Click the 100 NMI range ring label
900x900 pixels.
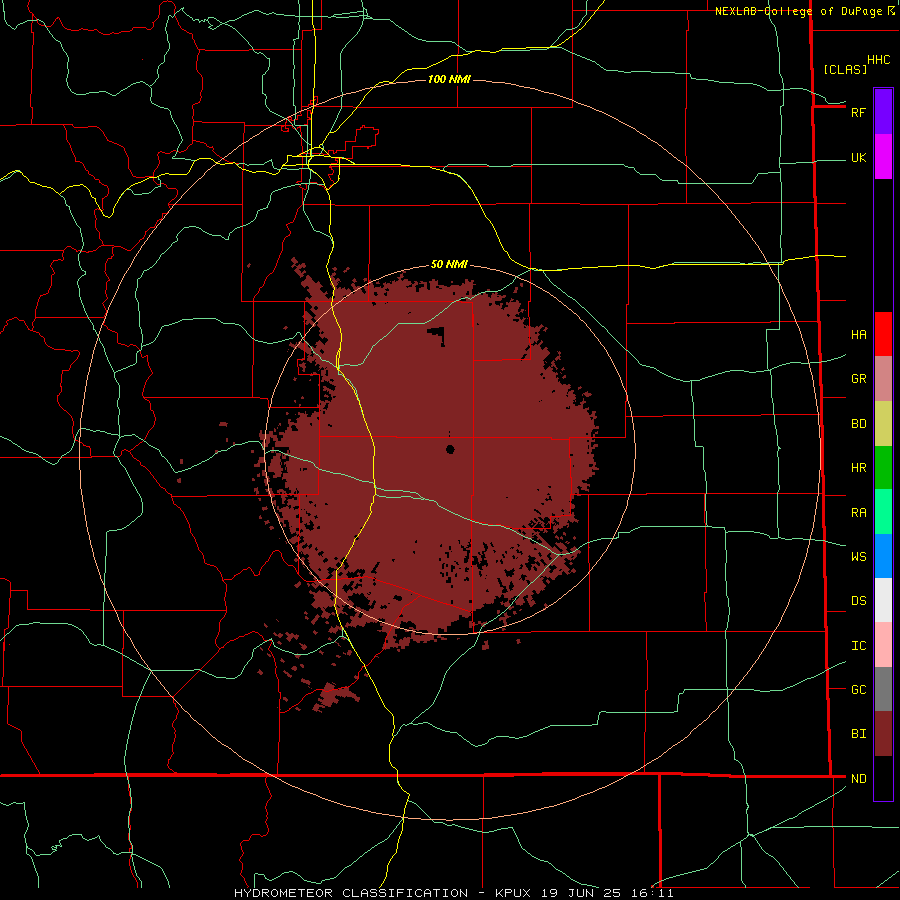pos(449,79)
